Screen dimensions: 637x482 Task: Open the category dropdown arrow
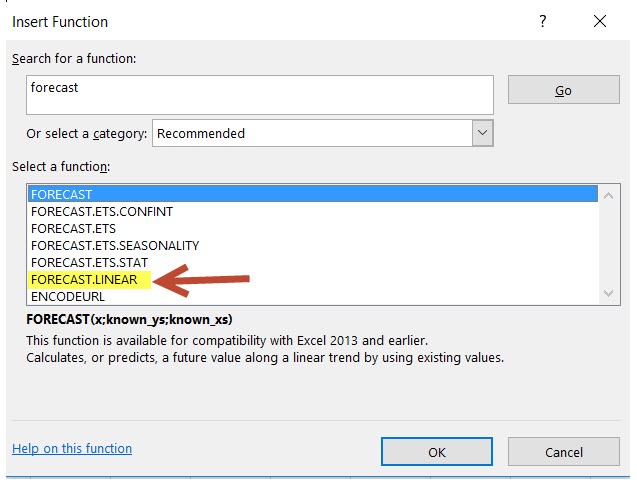(482, 133)
